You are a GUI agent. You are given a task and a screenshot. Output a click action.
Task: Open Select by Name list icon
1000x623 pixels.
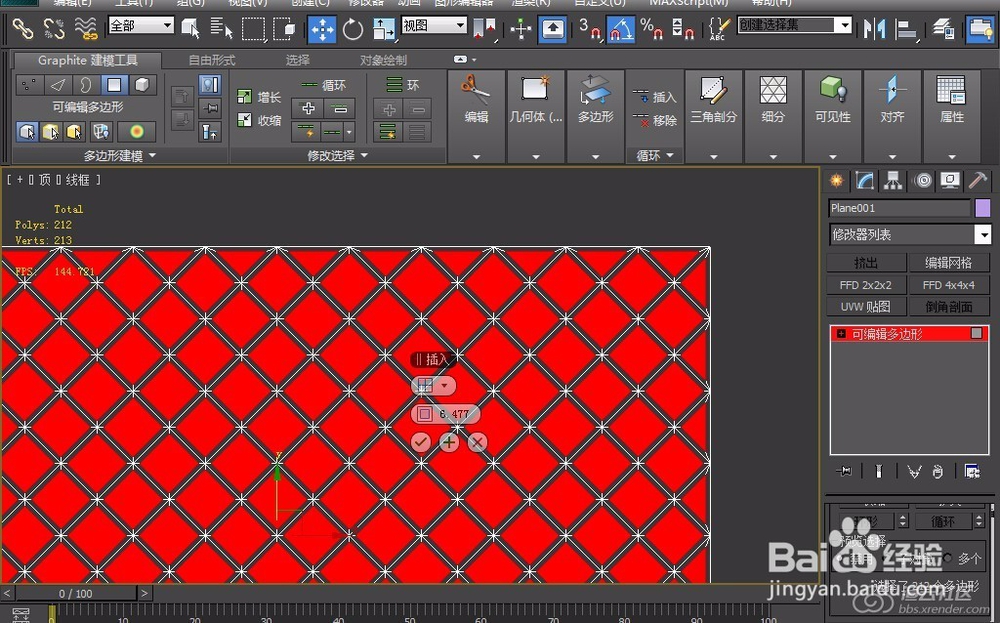tap(221, 29)
